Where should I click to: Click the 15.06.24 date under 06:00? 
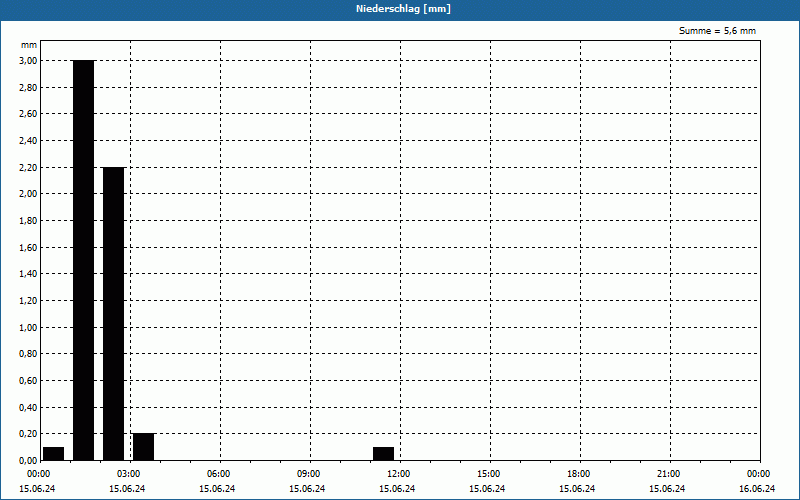pos(217,489)
